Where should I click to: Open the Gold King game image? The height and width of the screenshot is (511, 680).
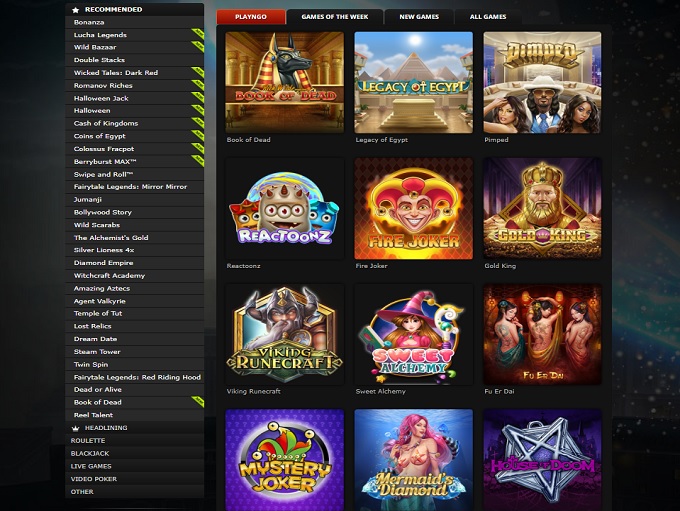(x=542, y=208)
